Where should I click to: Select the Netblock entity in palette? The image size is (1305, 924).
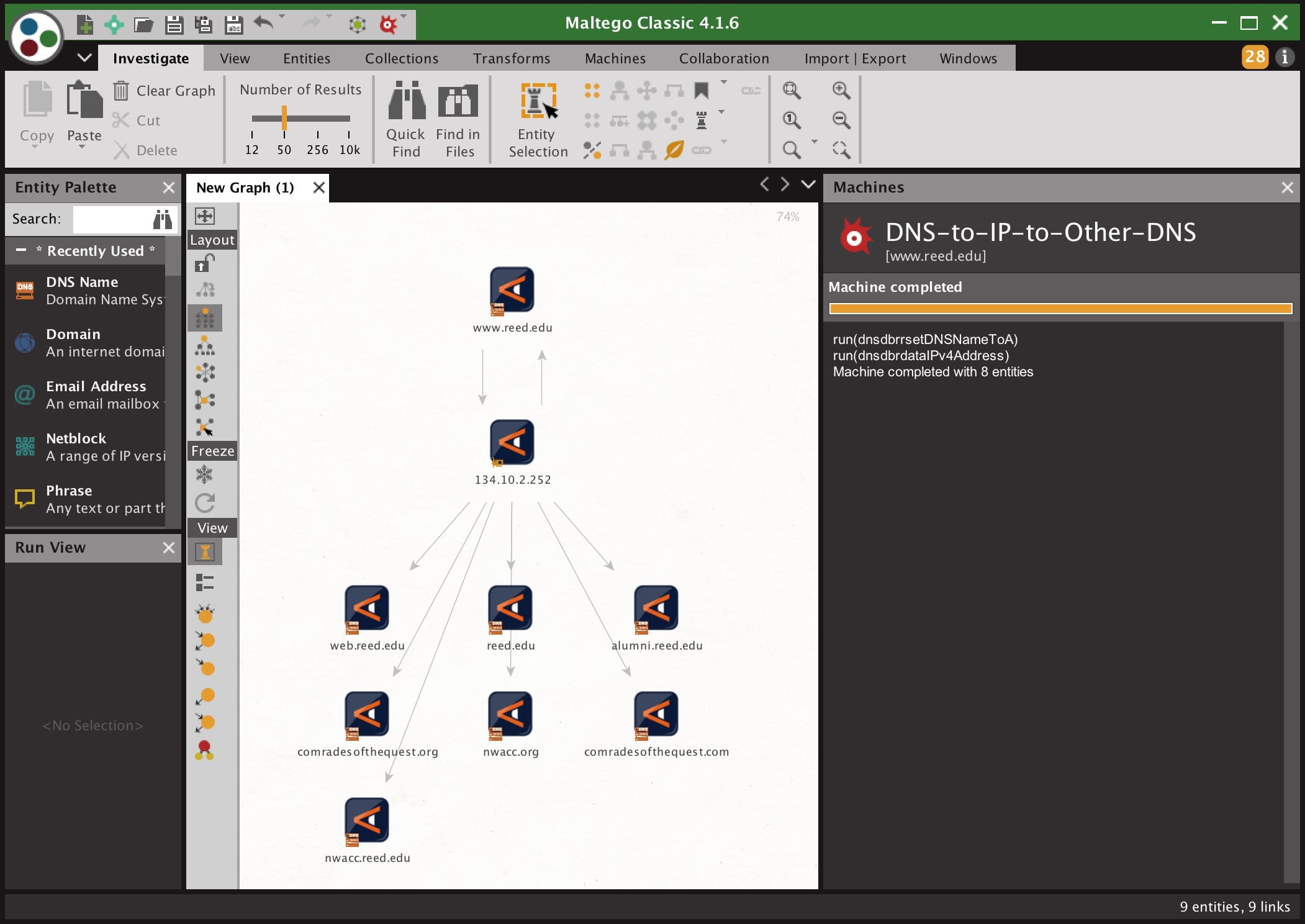86,447
